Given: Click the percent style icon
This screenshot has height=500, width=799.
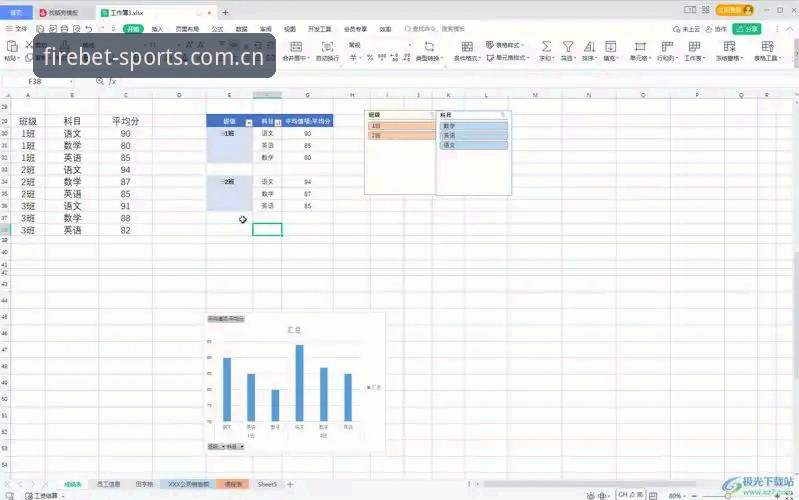Looking at the screenshot, I should (369, 58).
